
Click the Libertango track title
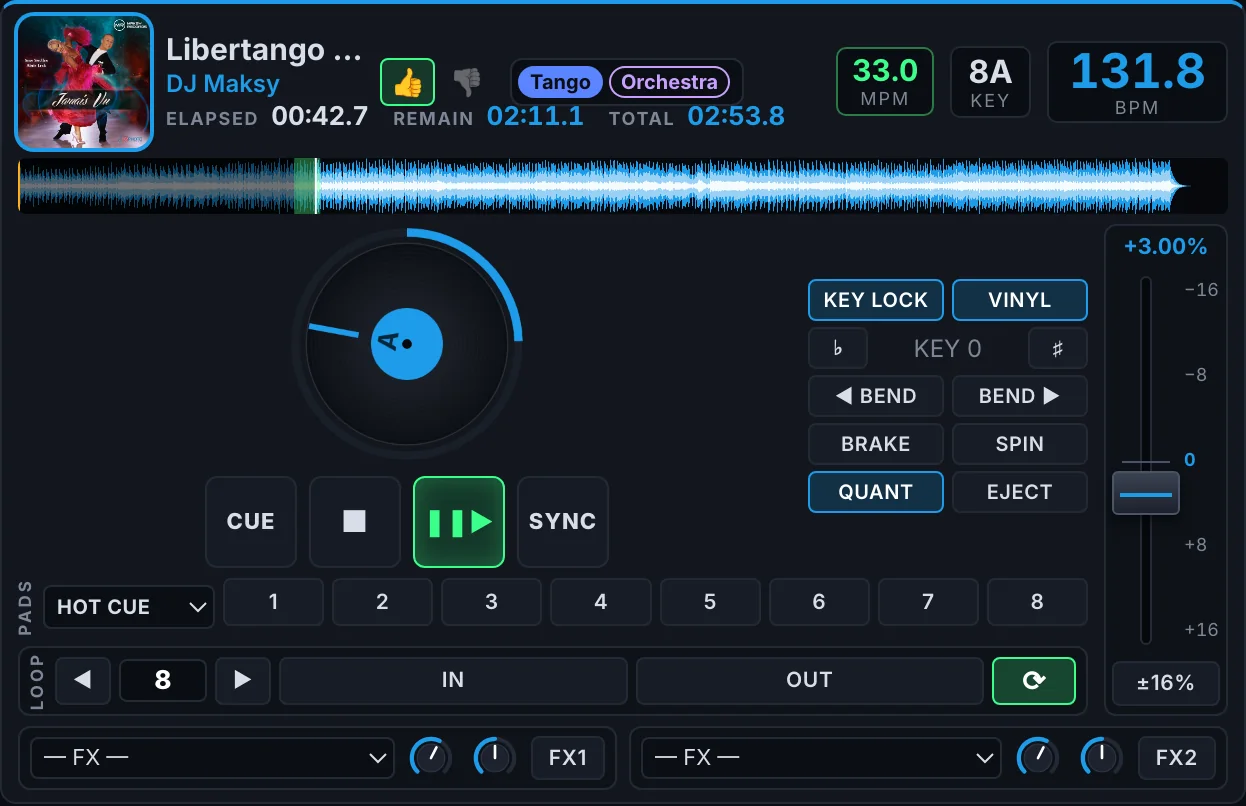pyautogui.click(x=264, y=49)
